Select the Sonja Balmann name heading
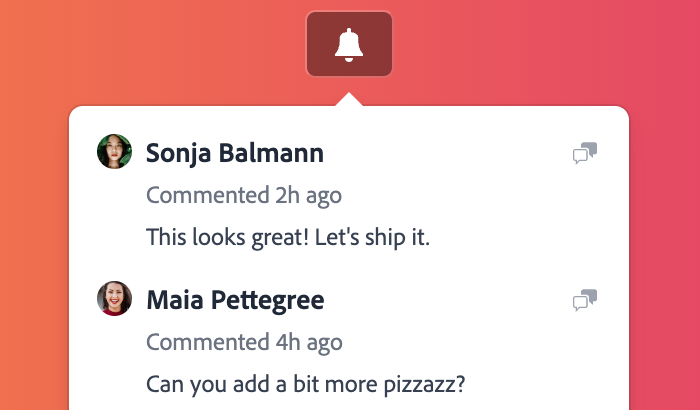The width and height of the screenshot is (700, 410). [x=235, y=153]
